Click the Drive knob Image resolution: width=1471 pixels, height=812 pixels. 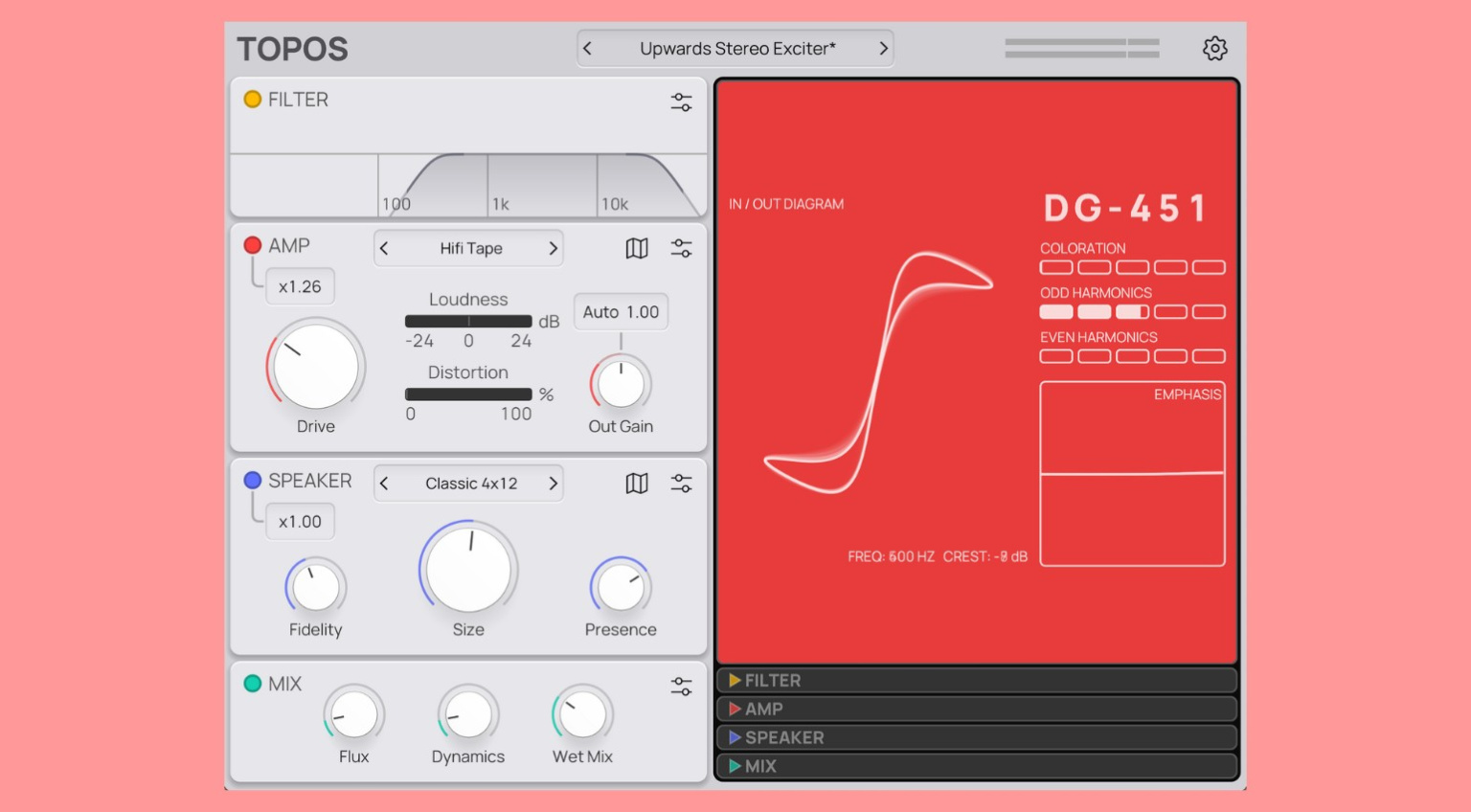[x=315, y=367]
